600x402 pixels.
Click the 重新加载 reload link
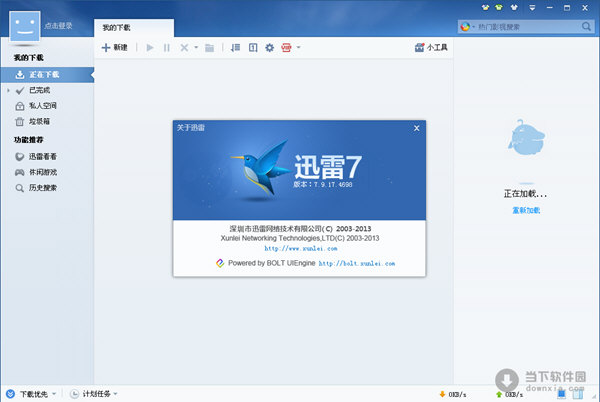(x=526, y=210)
